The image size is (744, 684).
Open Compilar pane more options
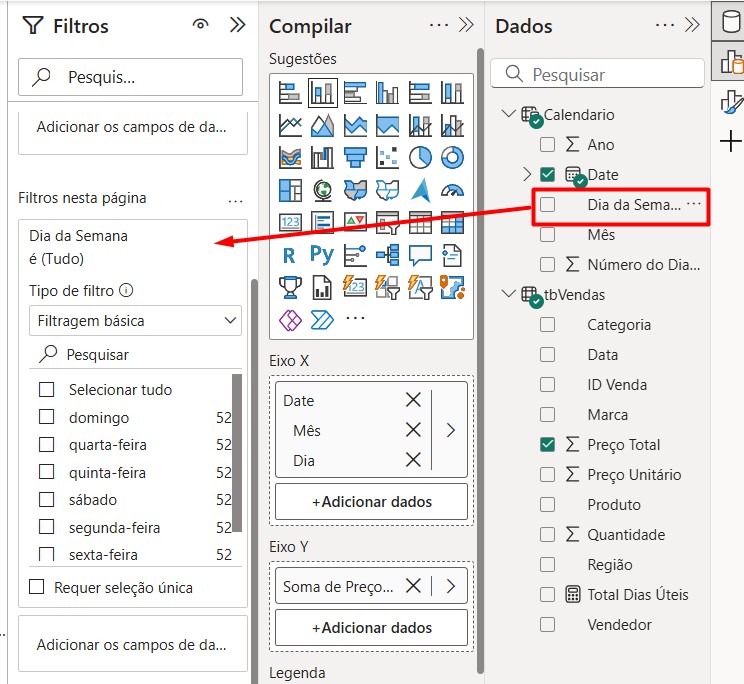(x=438, y=25)
